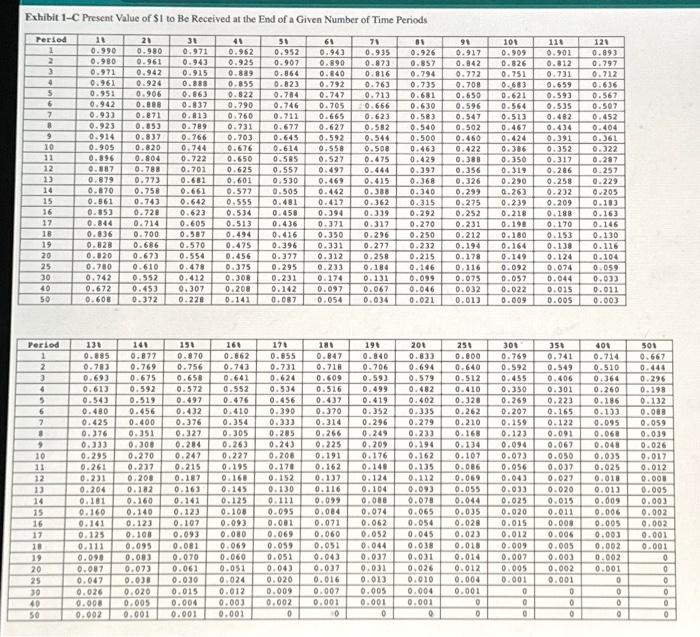Click 0.784 for period 5 at 5%
This screenshot has height=637, width=700.
286,95
